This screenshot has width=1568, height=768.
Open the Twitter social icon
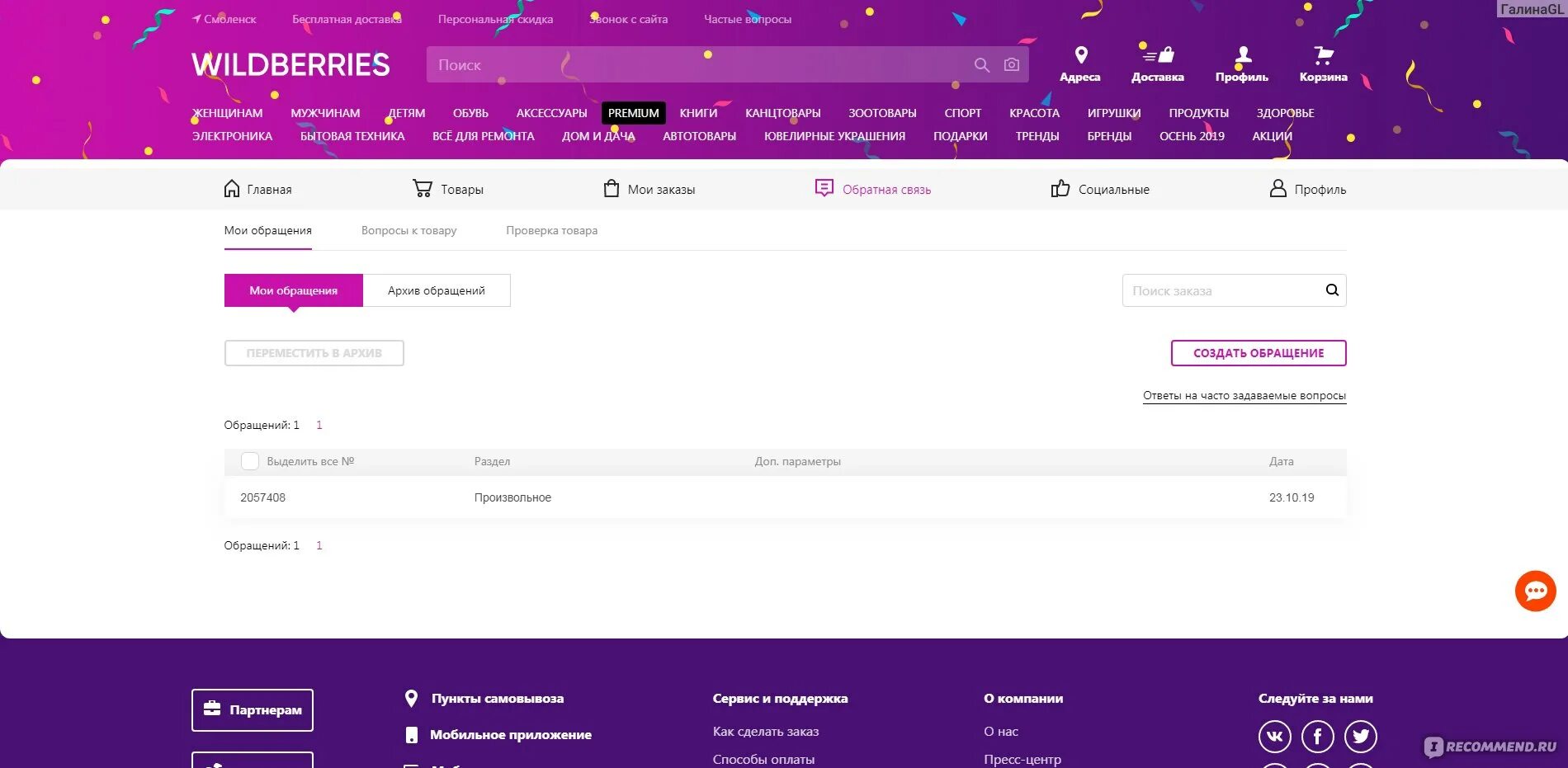[1361, 737]
